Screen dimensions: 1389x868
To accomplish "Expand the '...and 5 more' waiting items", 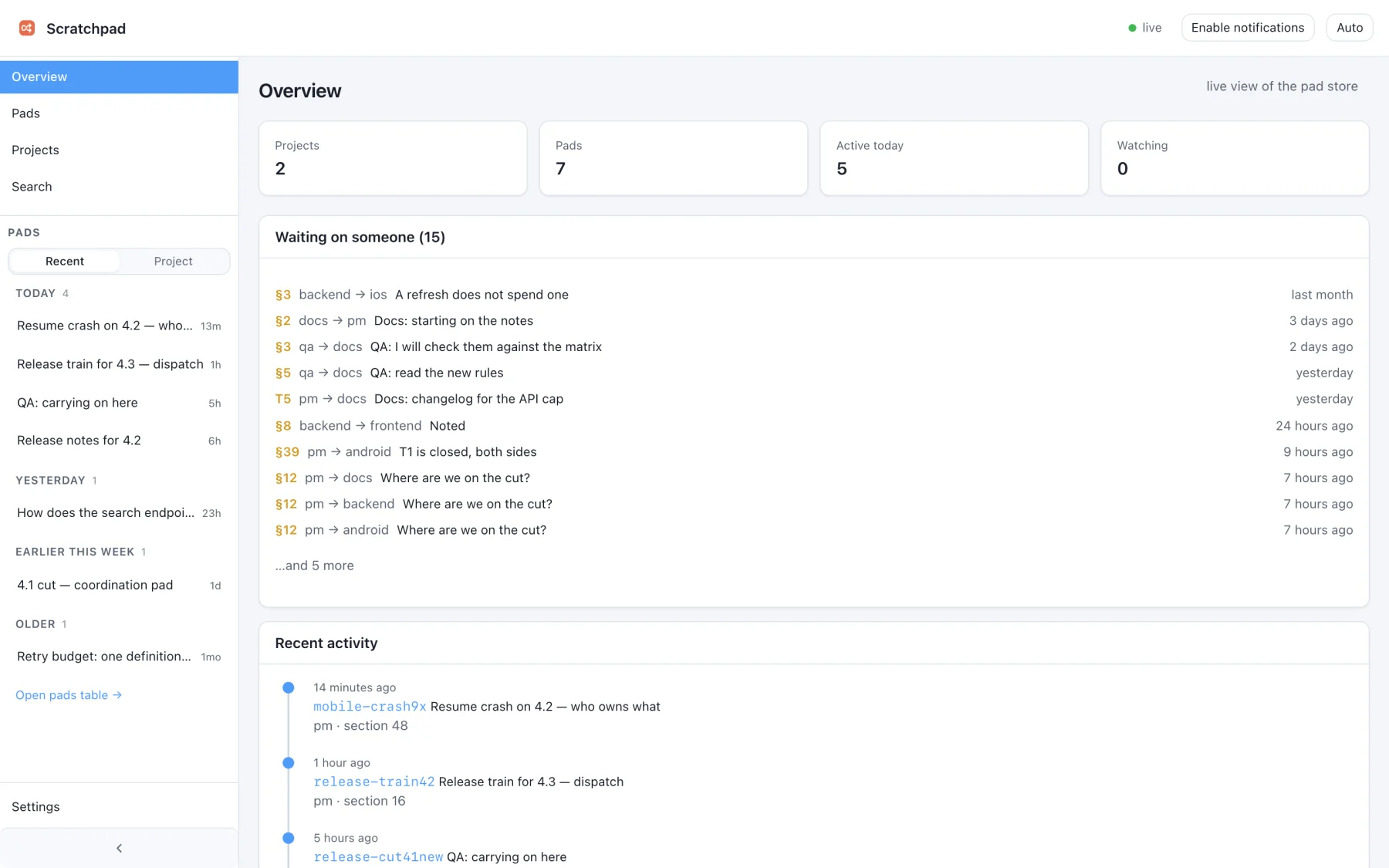I will [x=315, y=566].
